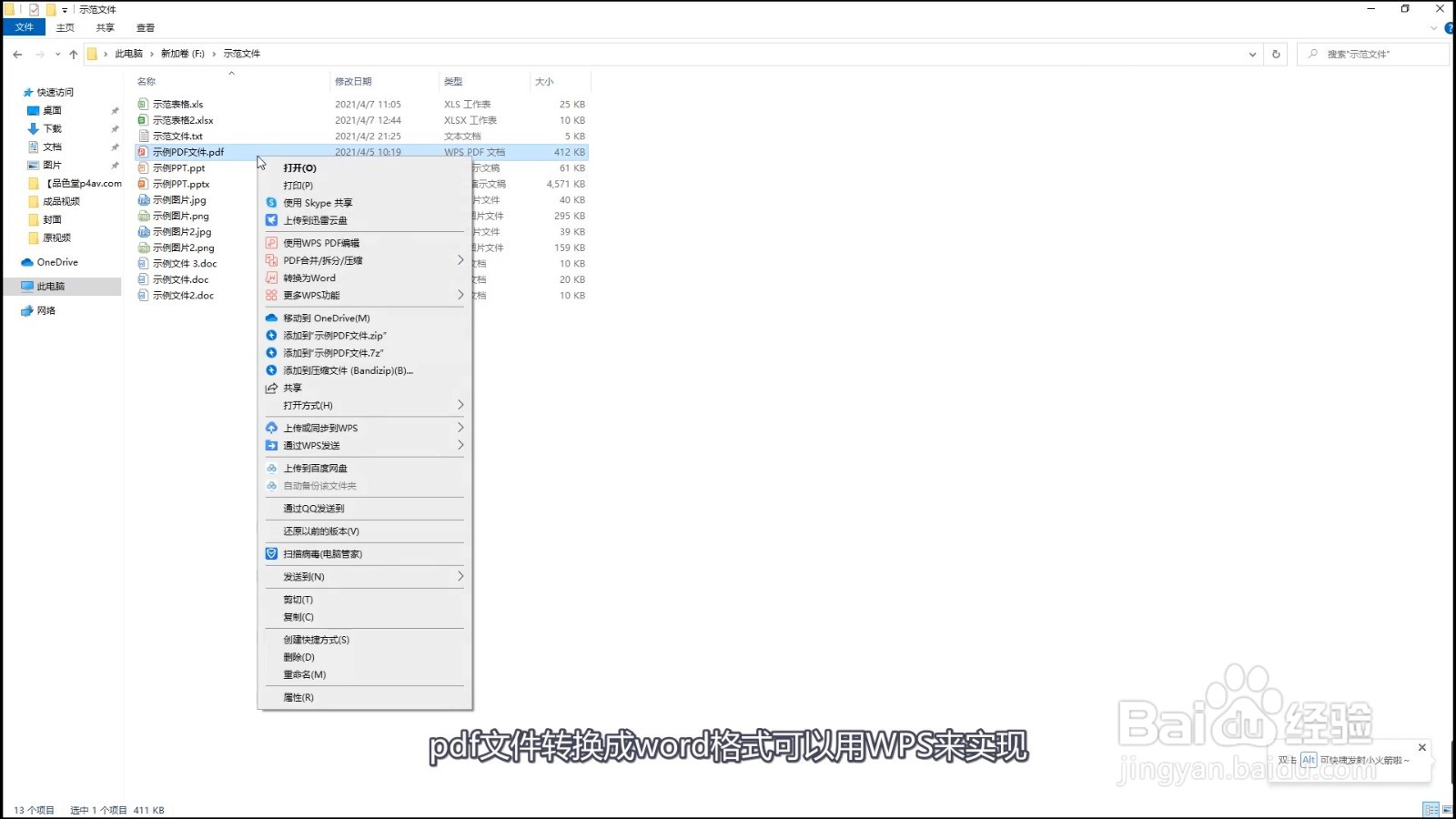Click the 转换为Word icon

(271, 278)
